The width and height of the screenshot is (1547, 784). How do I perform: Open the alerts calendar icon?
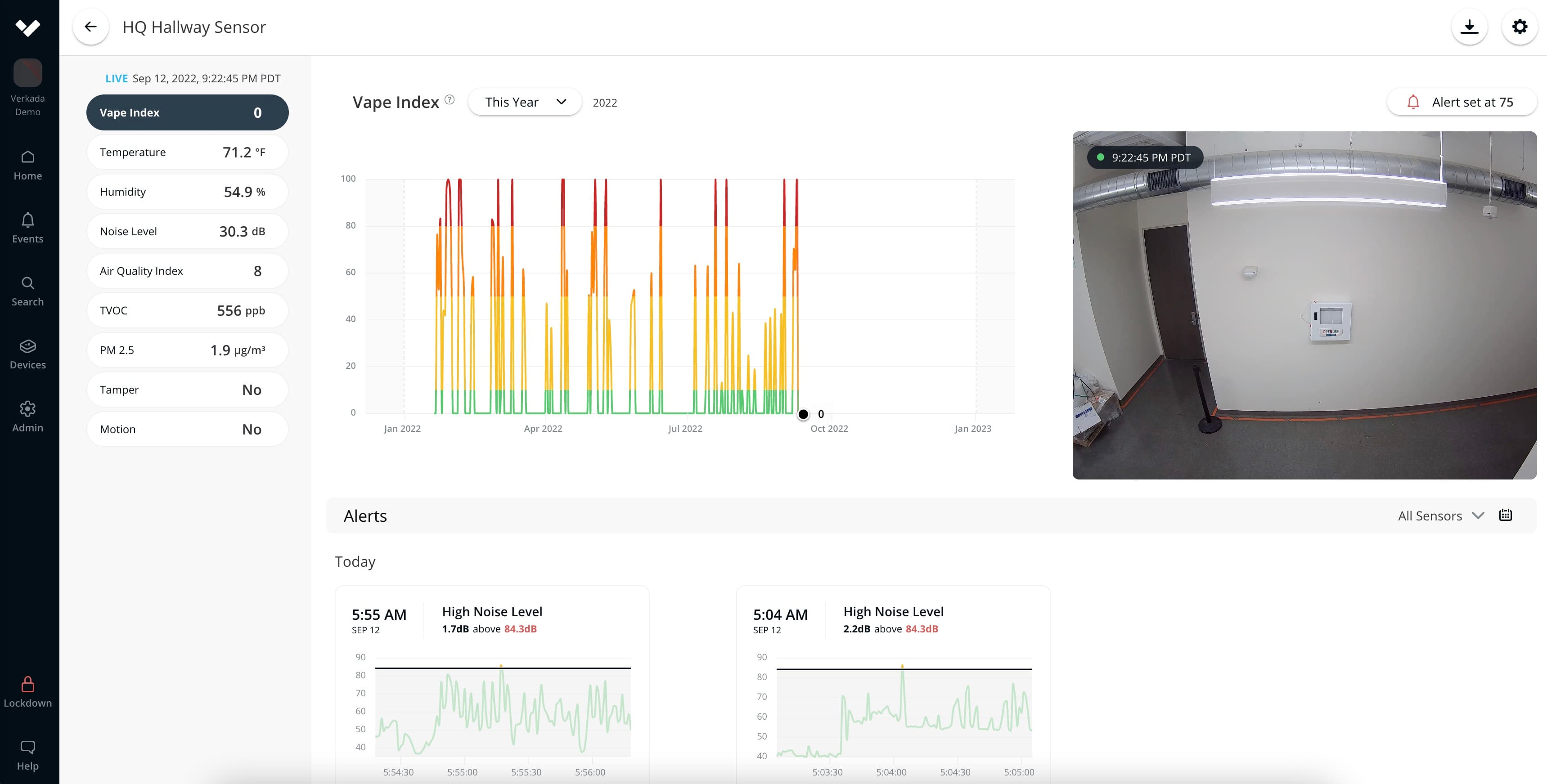pyautogui.click(x=1505, y=515)
